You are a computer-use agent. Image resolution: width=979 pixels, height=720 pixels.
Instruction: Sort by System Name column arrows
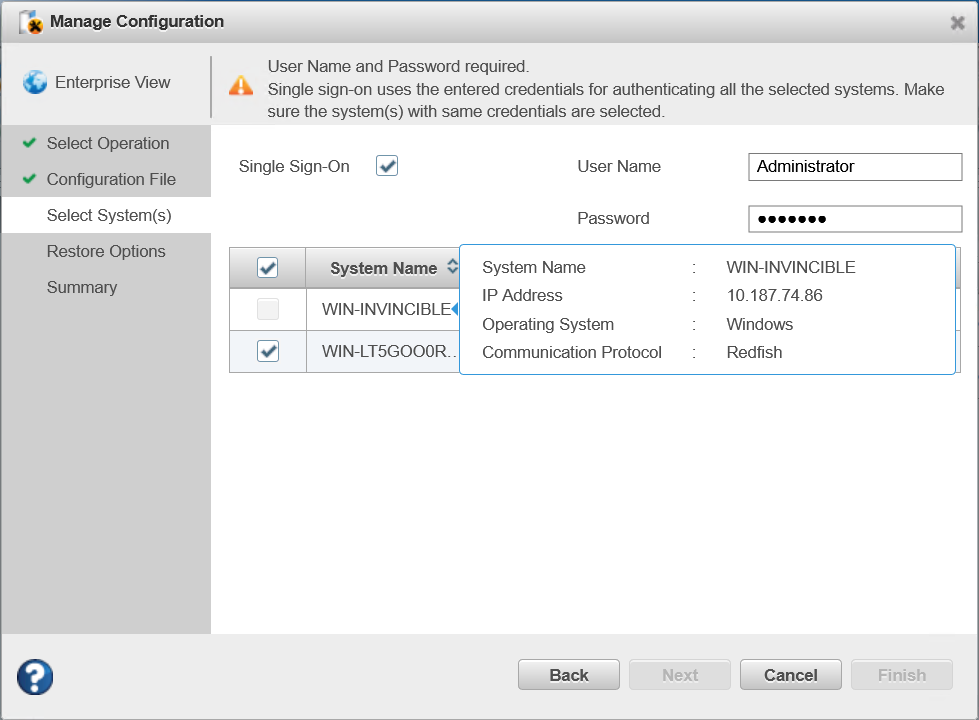coord(452,267)
